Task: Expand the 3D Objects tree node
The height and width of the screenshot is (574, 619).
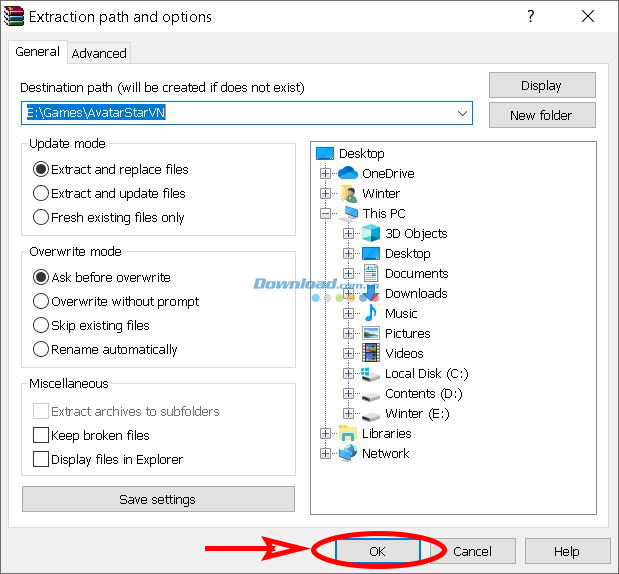Action: coord(348,233)
